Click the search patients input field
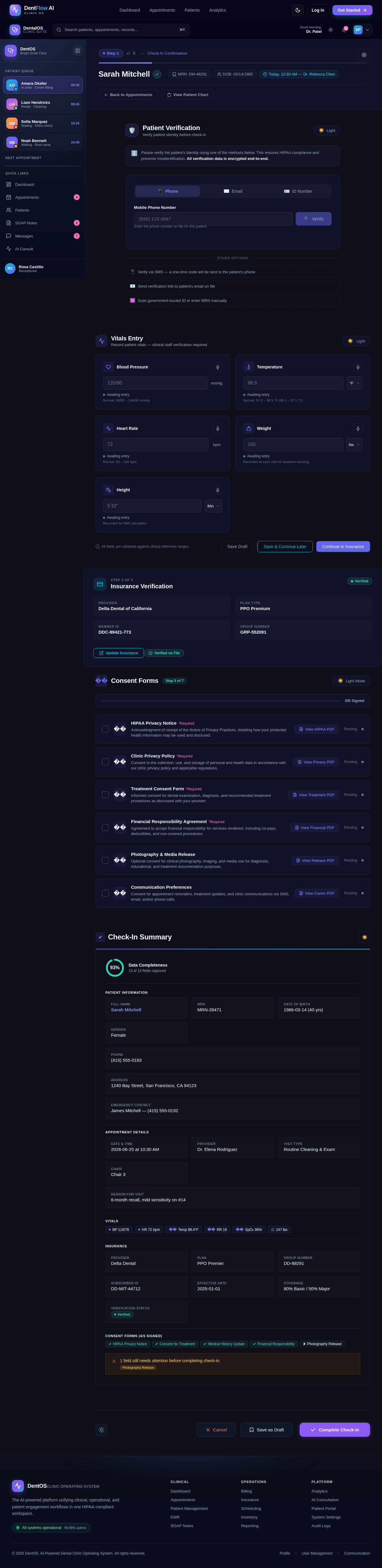 point(121,30)
